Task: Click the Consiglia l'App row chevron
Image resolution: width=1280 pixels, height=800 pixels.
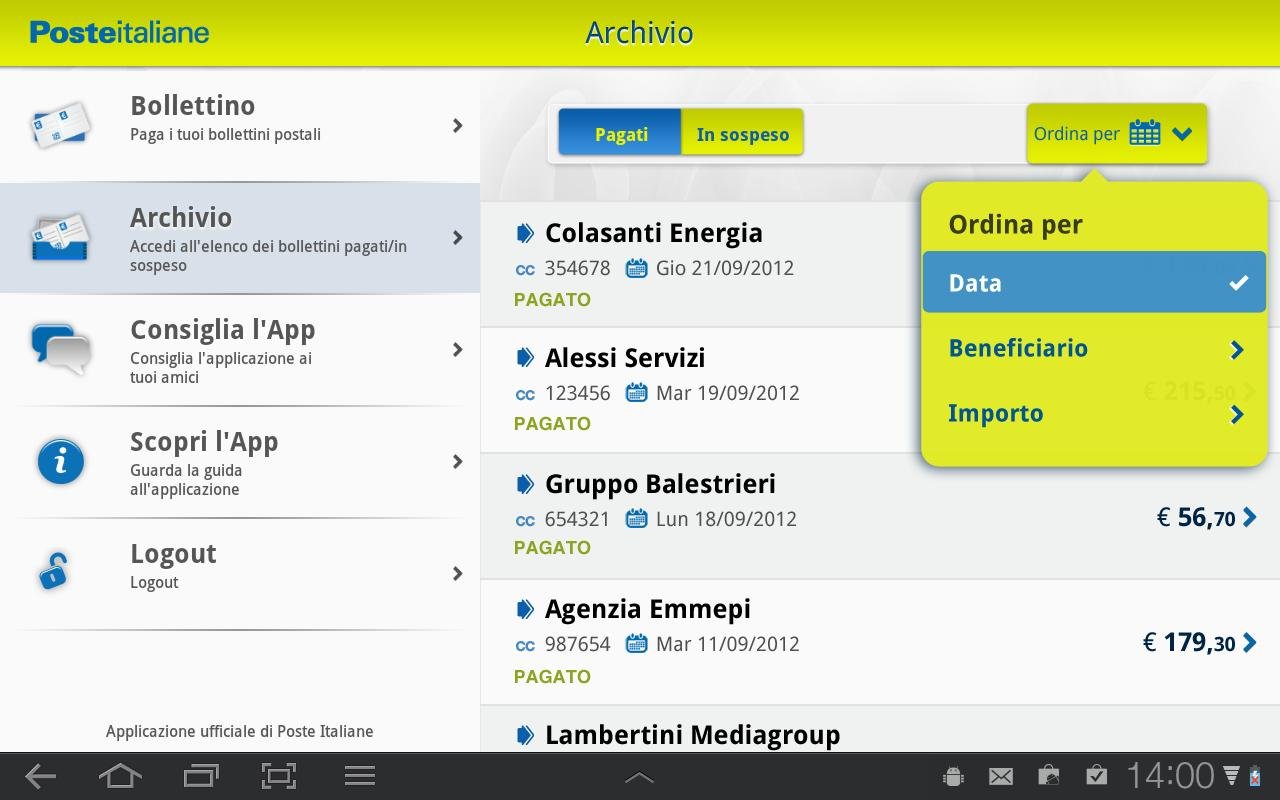Action: pyautogui.click(x=457, y=349)
